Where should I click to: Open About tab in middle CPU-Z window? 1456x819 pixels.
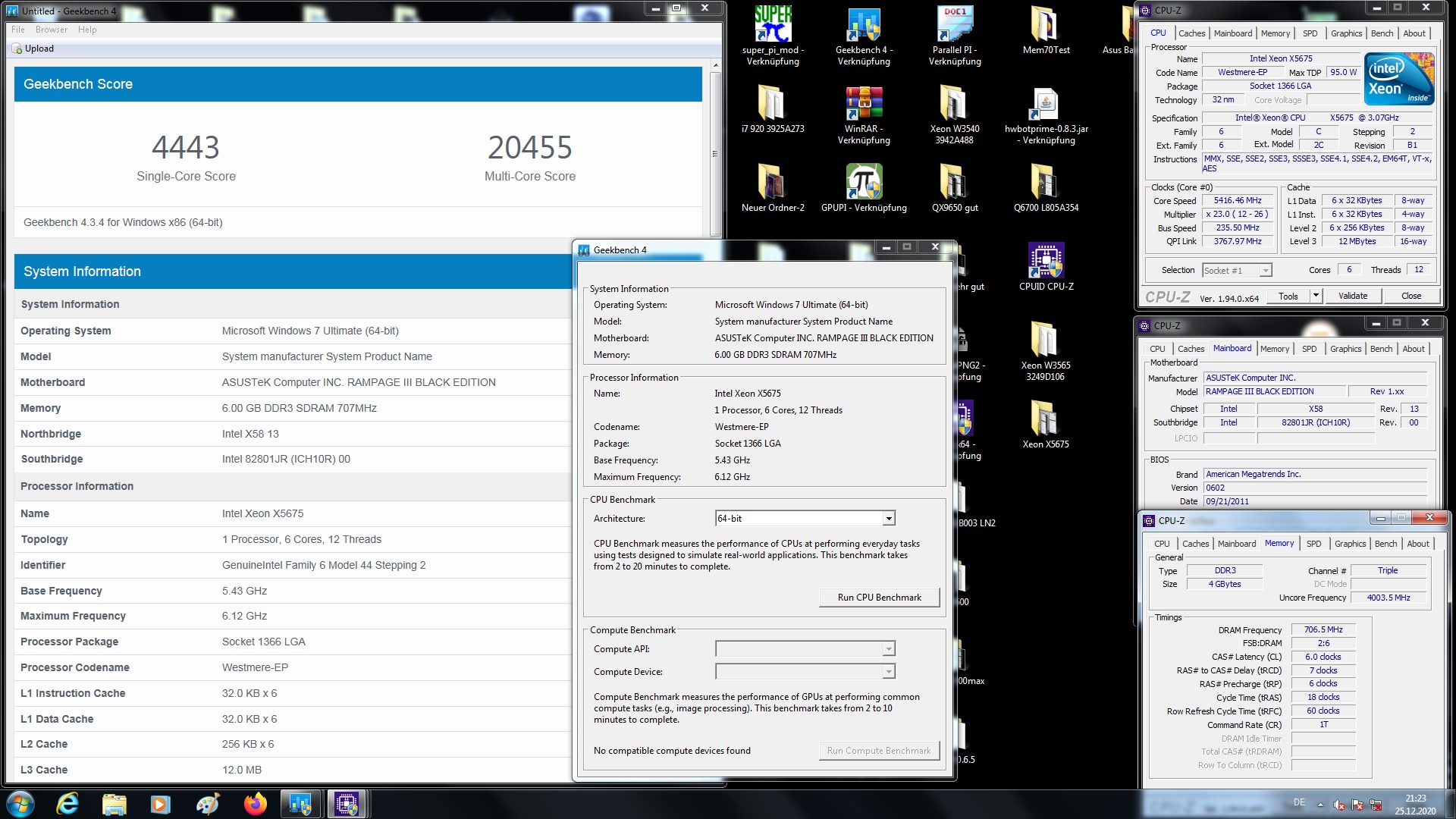click(x=1413, y=349)
